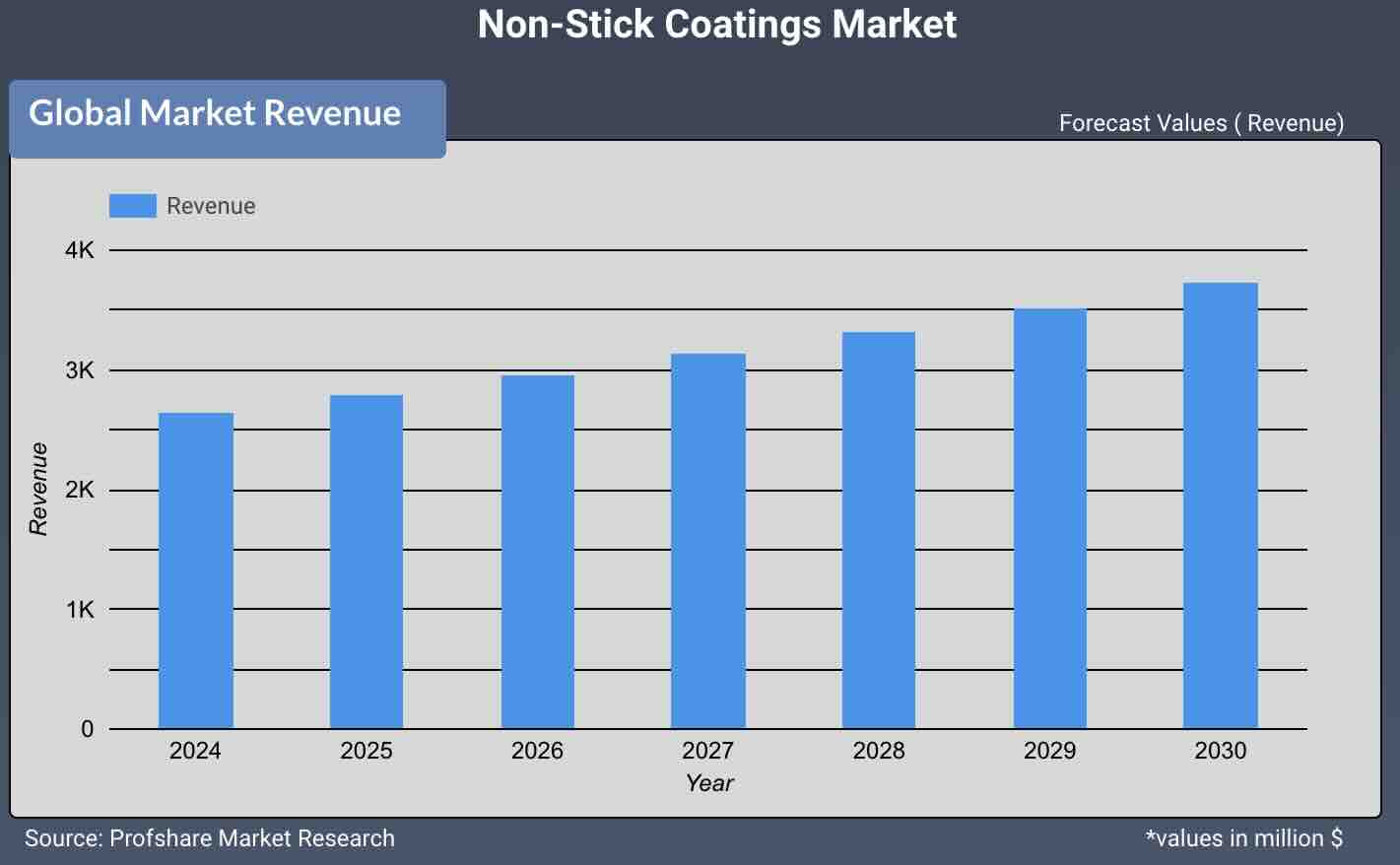Click the Year axis title
The height and width of the screenshot is (865, 1400).
pos(709,783)
